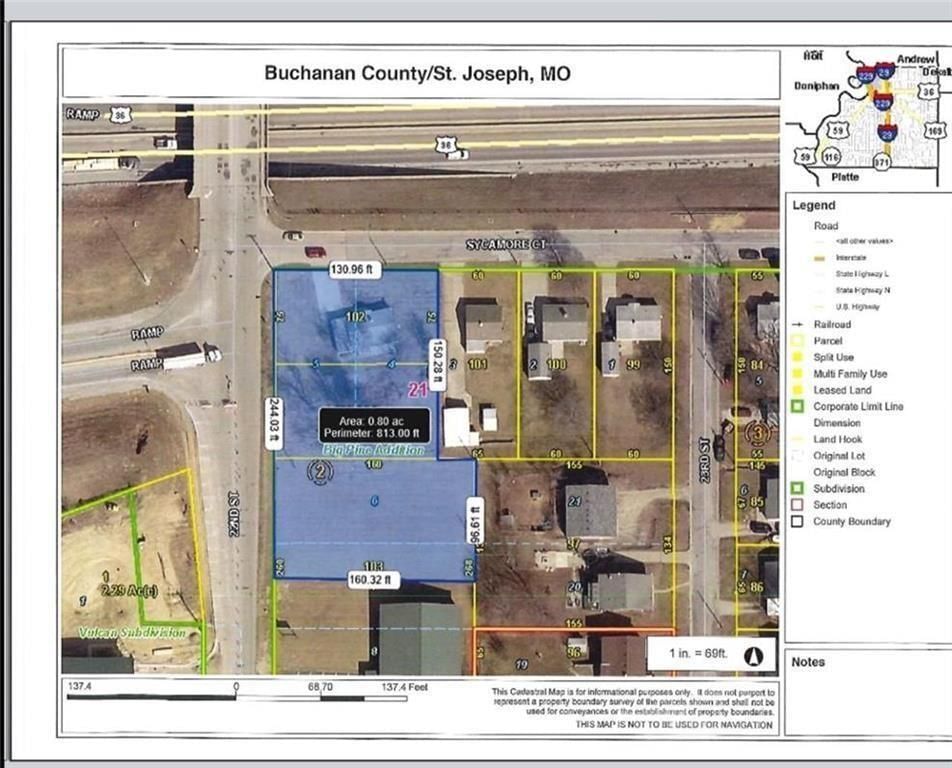Click the 244.03 ft dimension label
The width and height of the screenshot is (952, 768).
274,423
